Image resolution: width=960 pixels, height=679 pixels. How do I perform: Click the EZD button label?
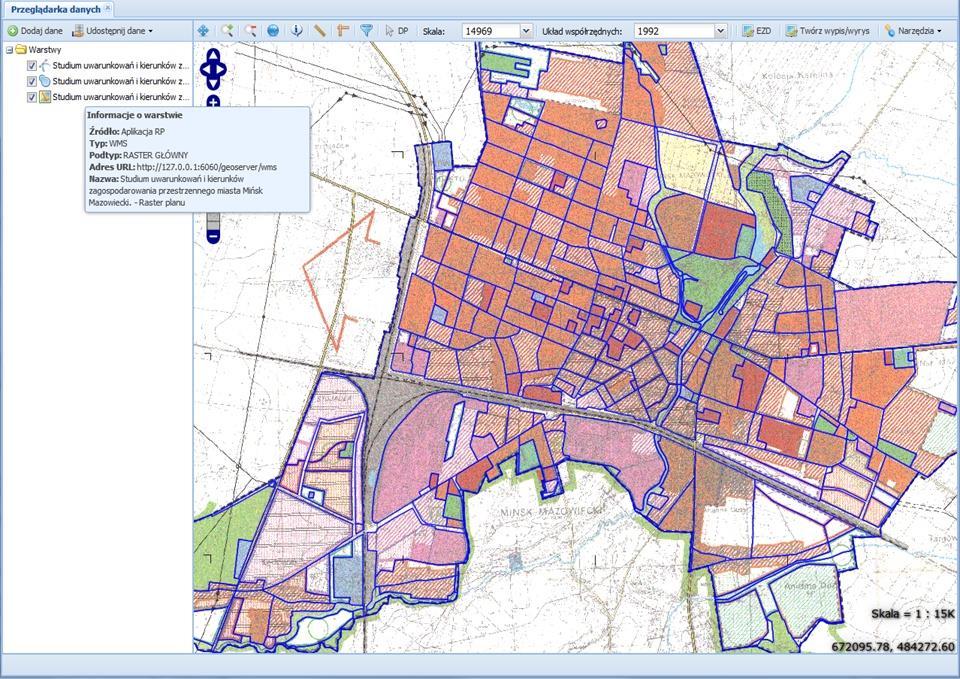click(763, 31)
